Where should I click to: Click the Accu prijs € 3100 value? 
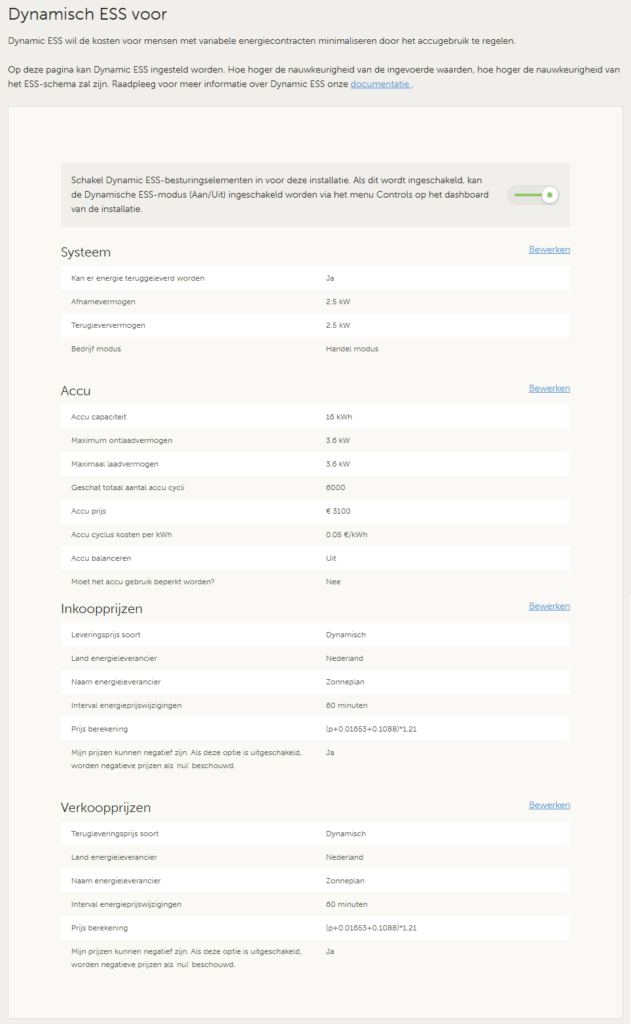coord(341,511)
